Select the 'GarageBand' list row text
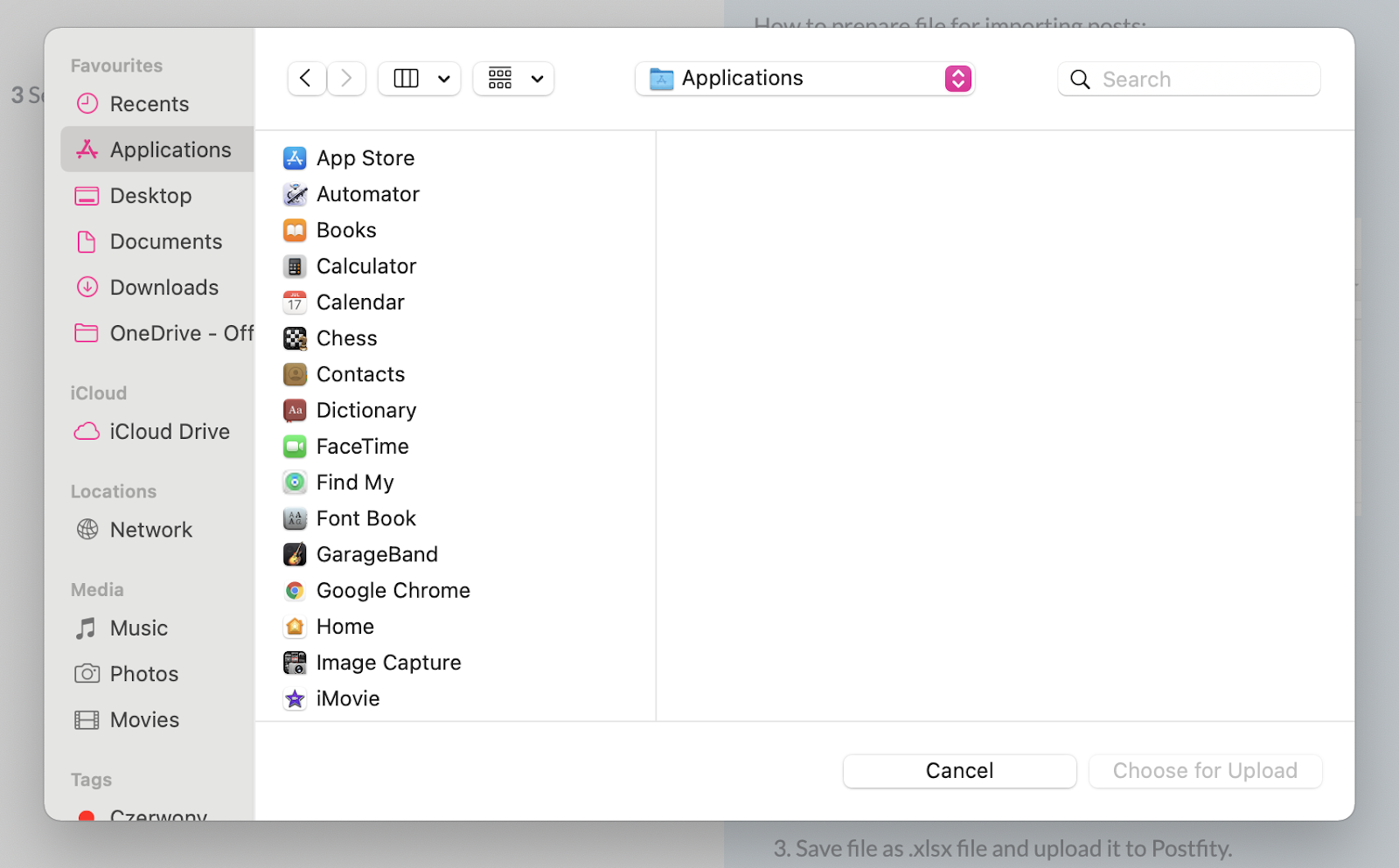 378,554
